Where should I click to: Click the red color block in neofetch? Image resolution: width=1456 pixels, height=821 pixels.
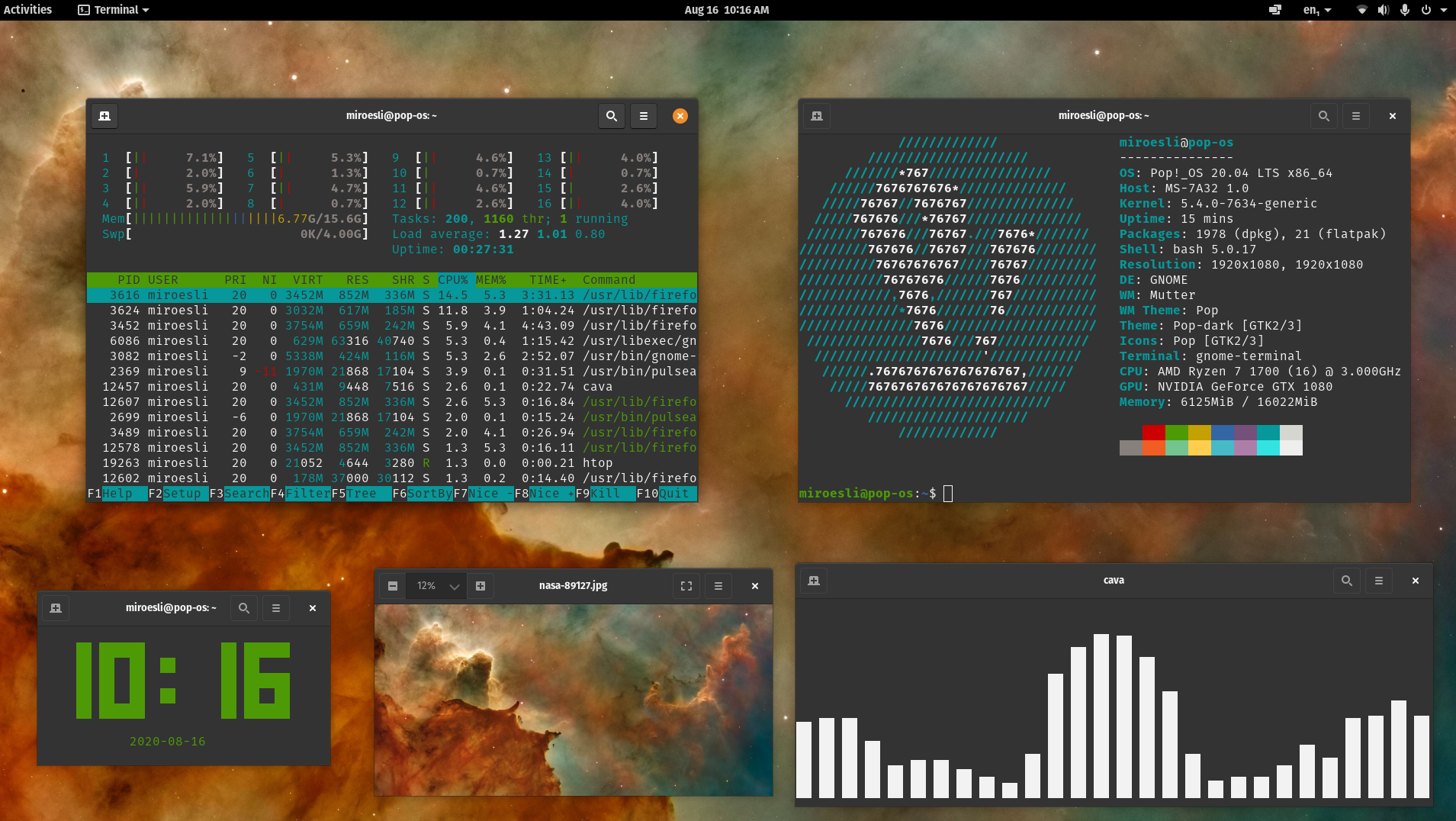pyautogui.click(x=1154, y=433)
